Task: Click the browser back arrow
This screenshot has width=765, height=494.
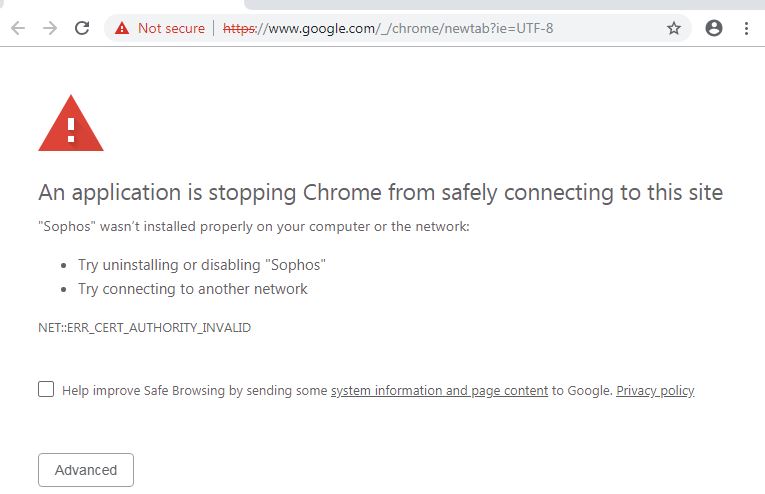Action: click(x=17, y=28)
